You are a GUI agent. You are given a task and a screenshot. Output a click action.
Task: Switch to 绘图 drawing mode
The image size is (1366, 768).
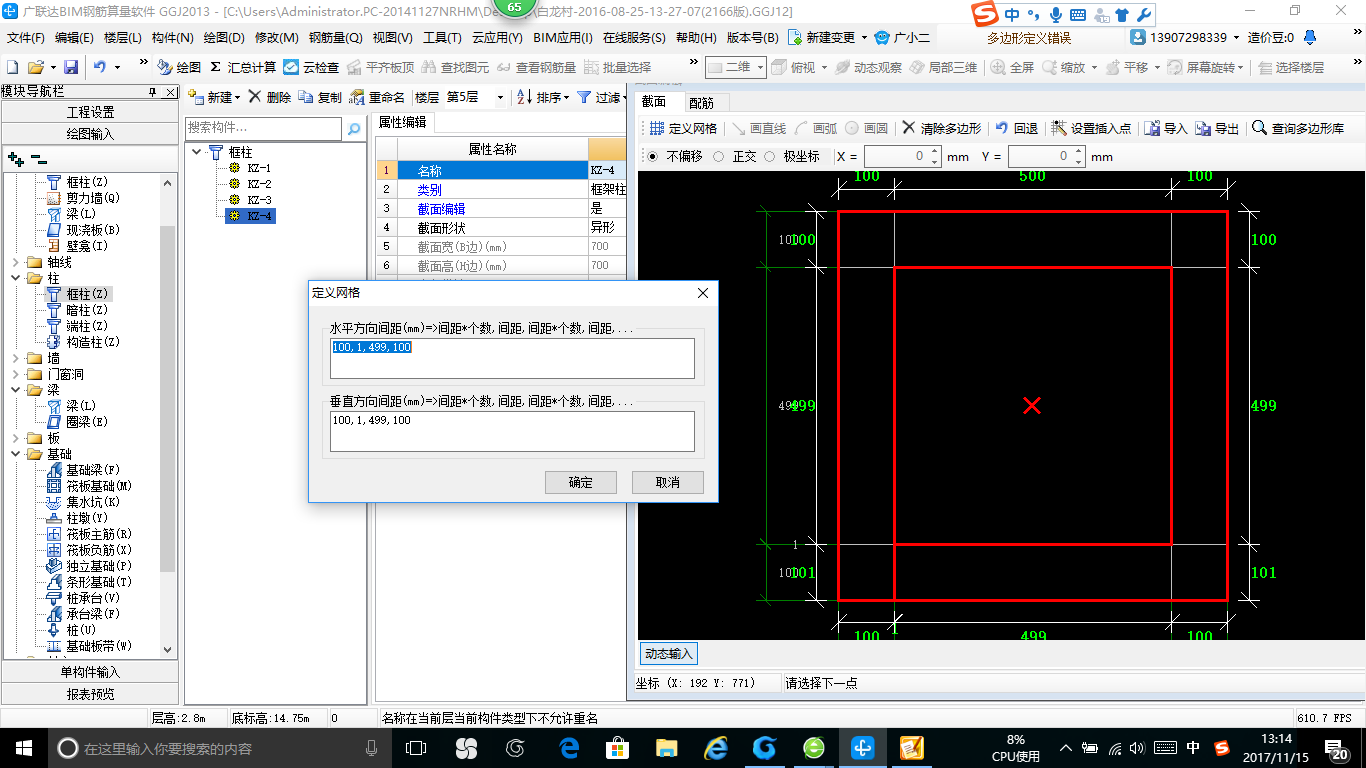[179, 67]
